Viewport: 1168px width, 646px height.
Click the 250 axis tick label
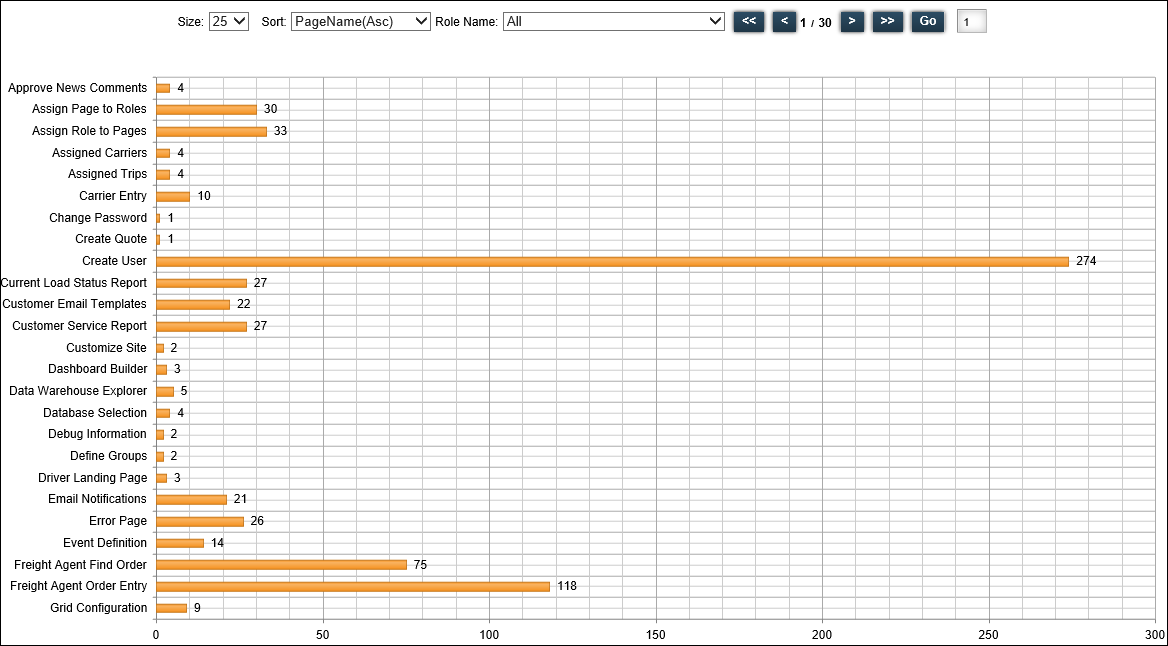[989, 633]
